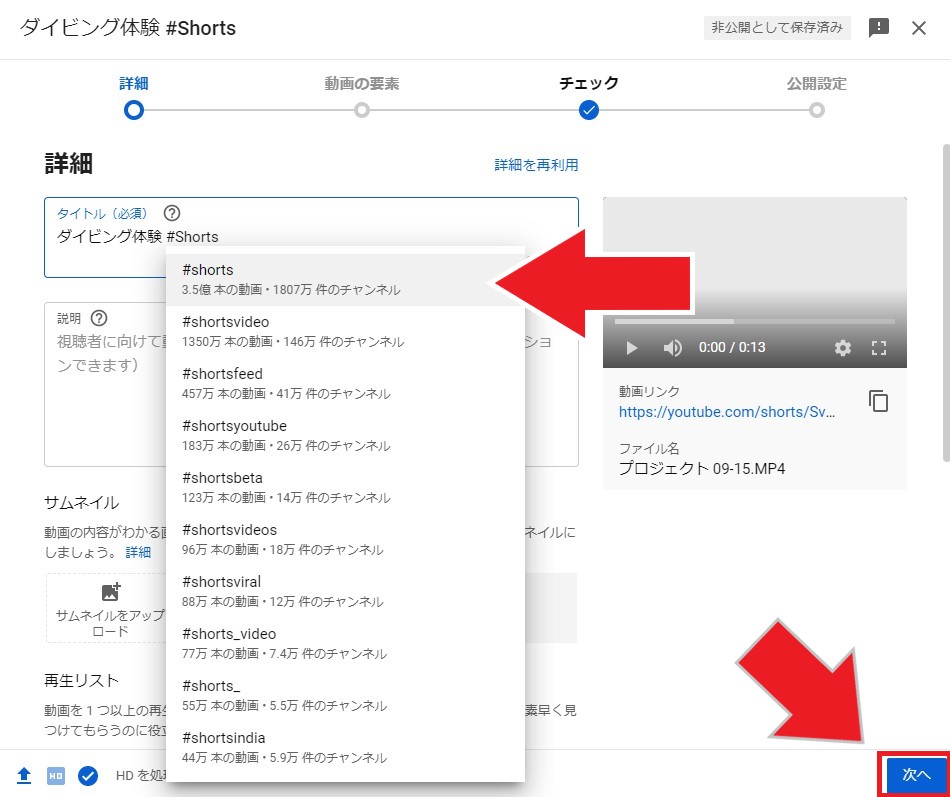
Task: Click the dialog title ダイビング体験 #Shorts
Action: pos(128,28)
